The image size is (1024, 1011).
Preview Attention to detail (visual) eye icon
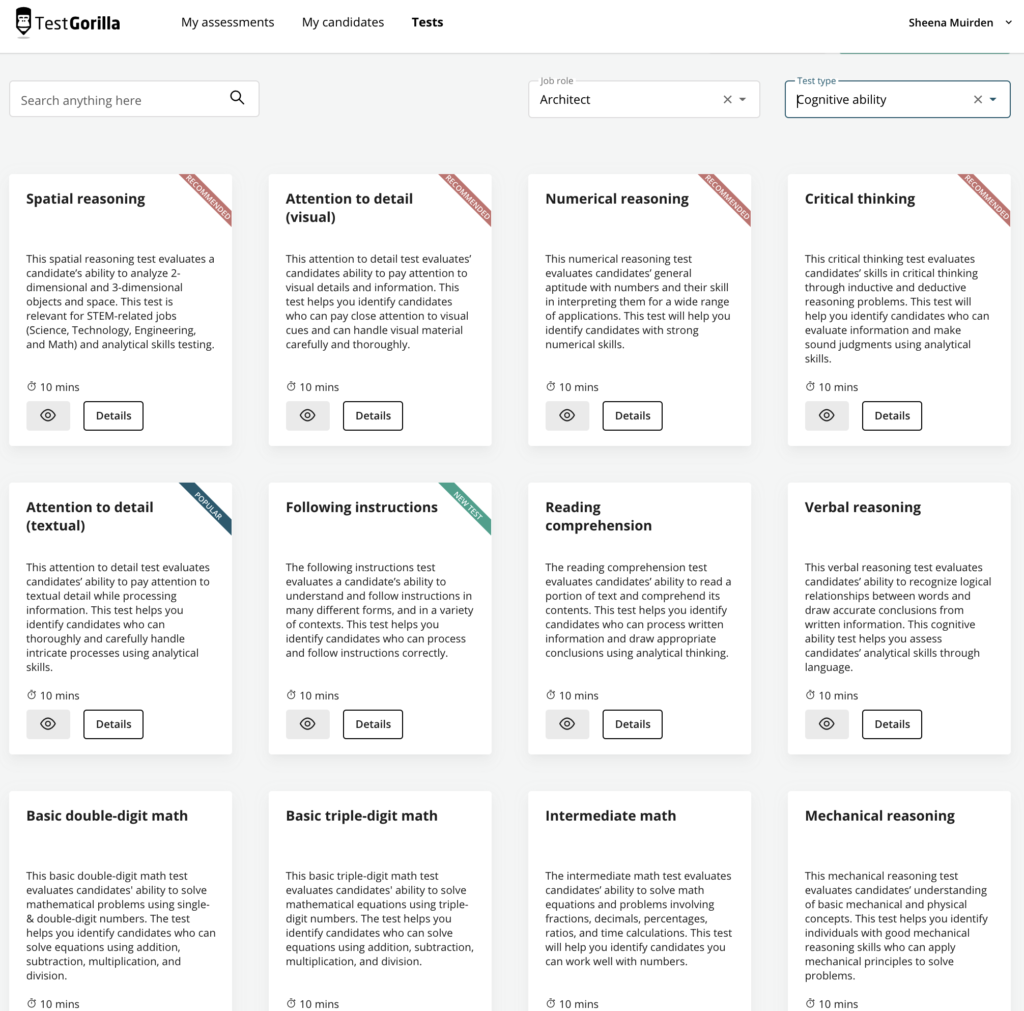pyautogui.click(x=308, y=415)
